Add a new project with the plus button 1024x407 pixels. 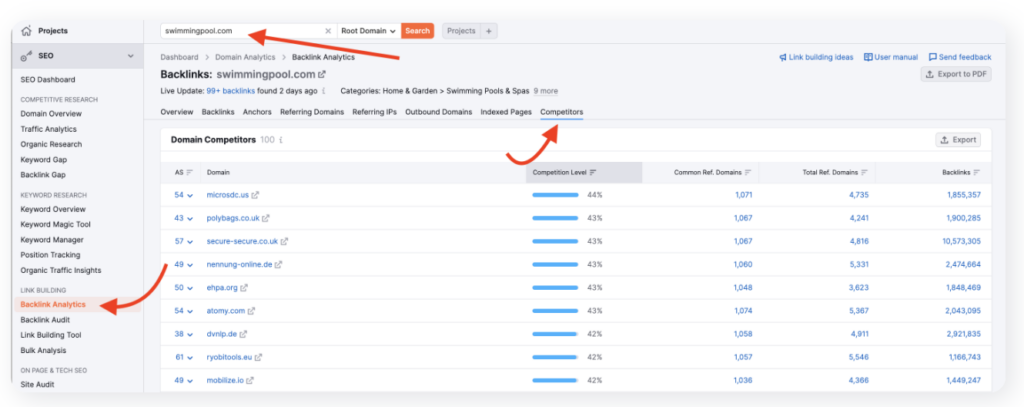click(x=489, y=31)
